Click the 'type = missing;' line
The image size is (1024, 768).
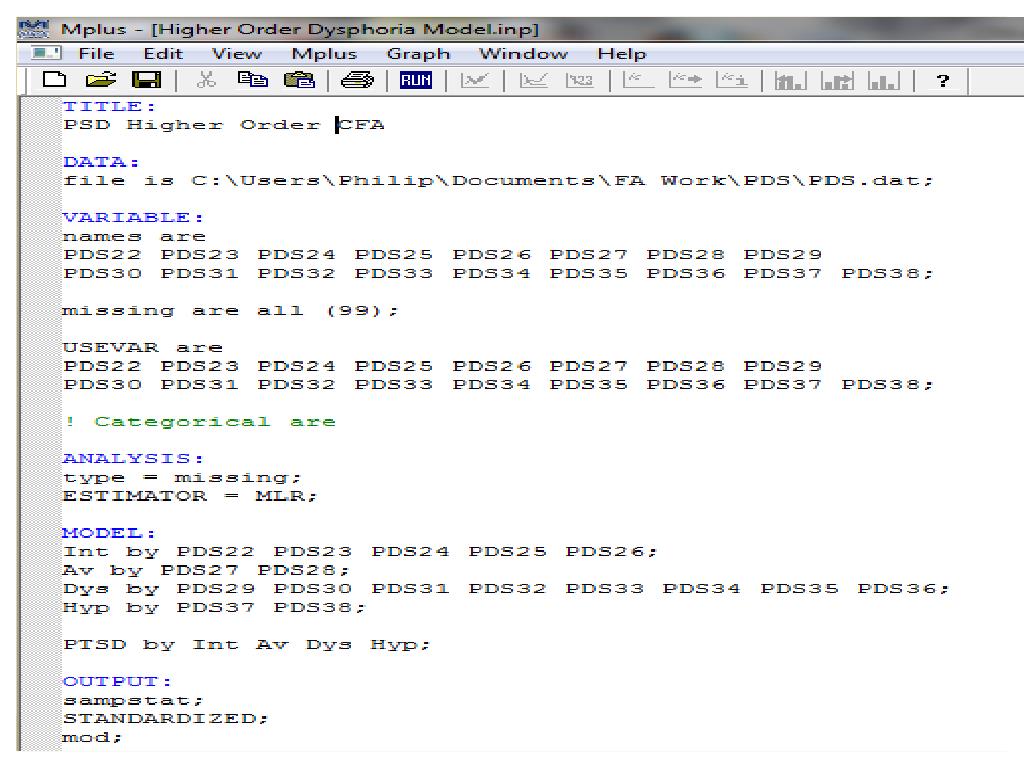182,478
